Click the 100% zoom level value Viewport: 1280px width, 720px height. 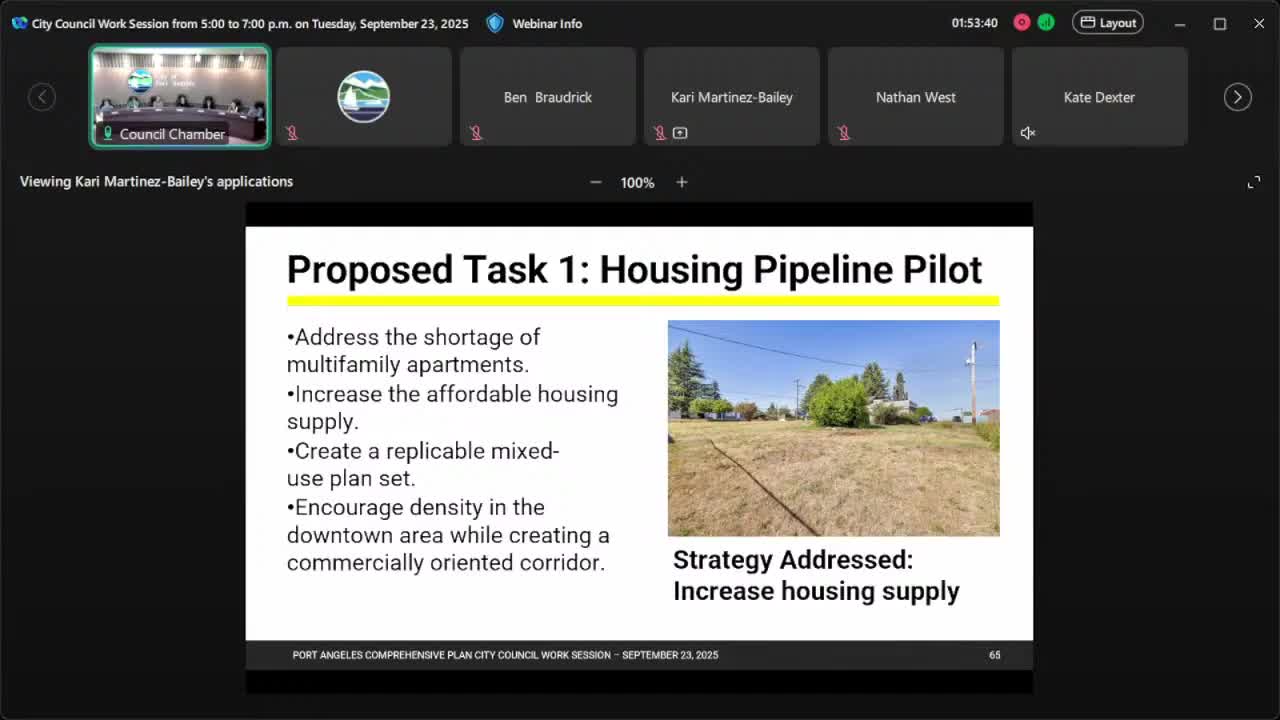pyautogui.click(x=637, y=182)
